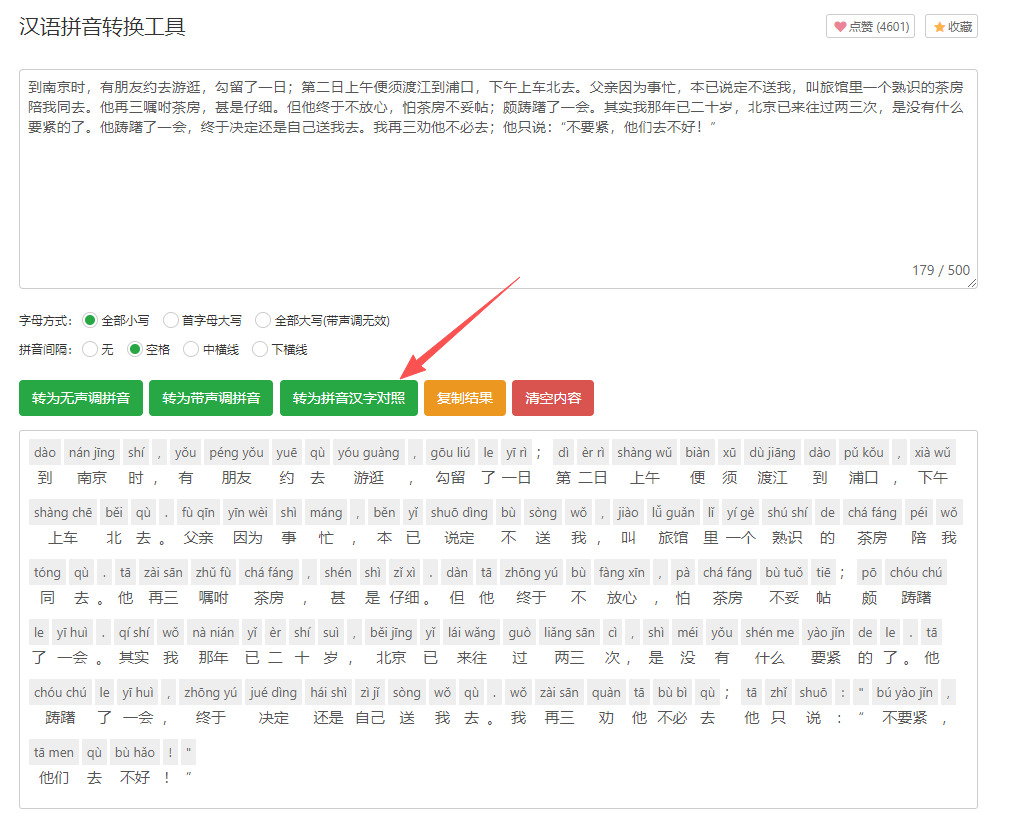Click the red 清空内容 button

coord(553,398)
